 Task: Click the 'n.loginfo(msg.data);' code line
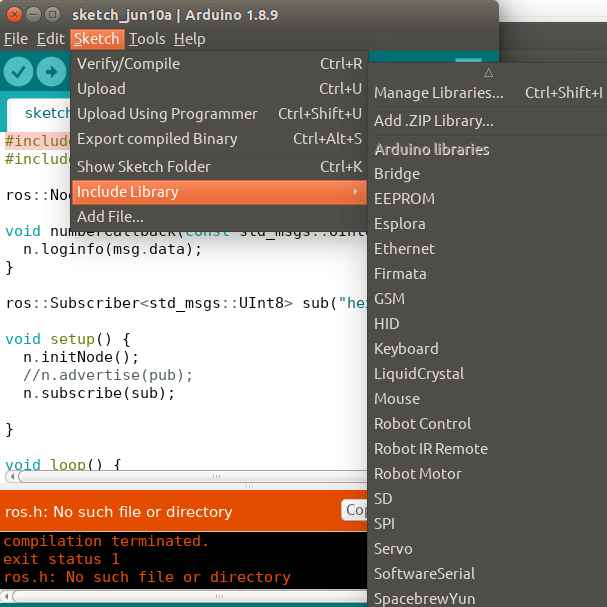(x=113, y=249)
